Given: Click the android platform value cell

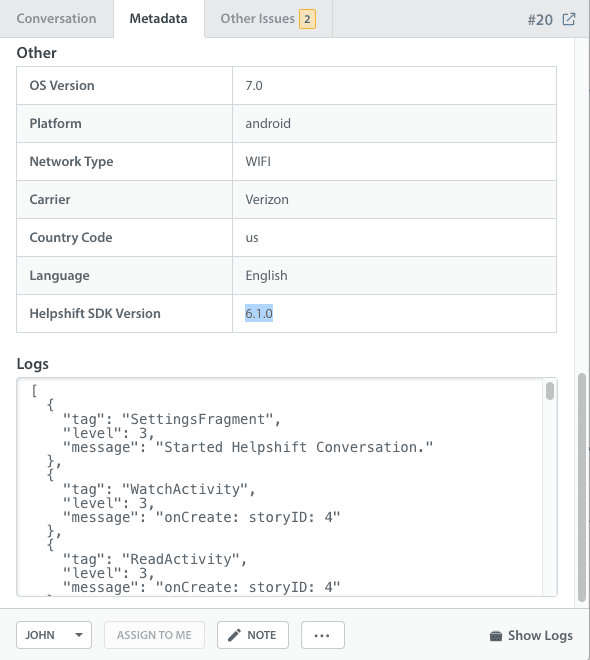Looking at the screenshot, I should pyautogui.click(x=394, y=123).
